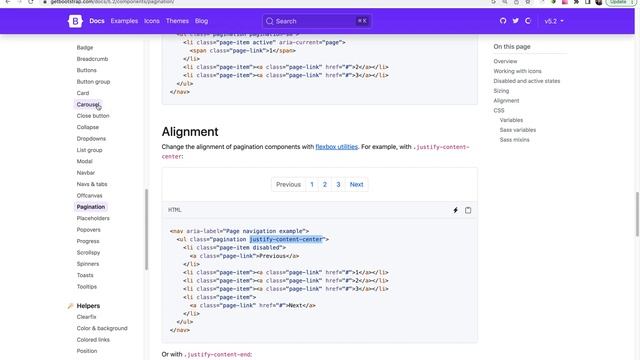Jump to Sass variables section
Image resolution: width=640 pixels, height=360 pixels.
518,130
